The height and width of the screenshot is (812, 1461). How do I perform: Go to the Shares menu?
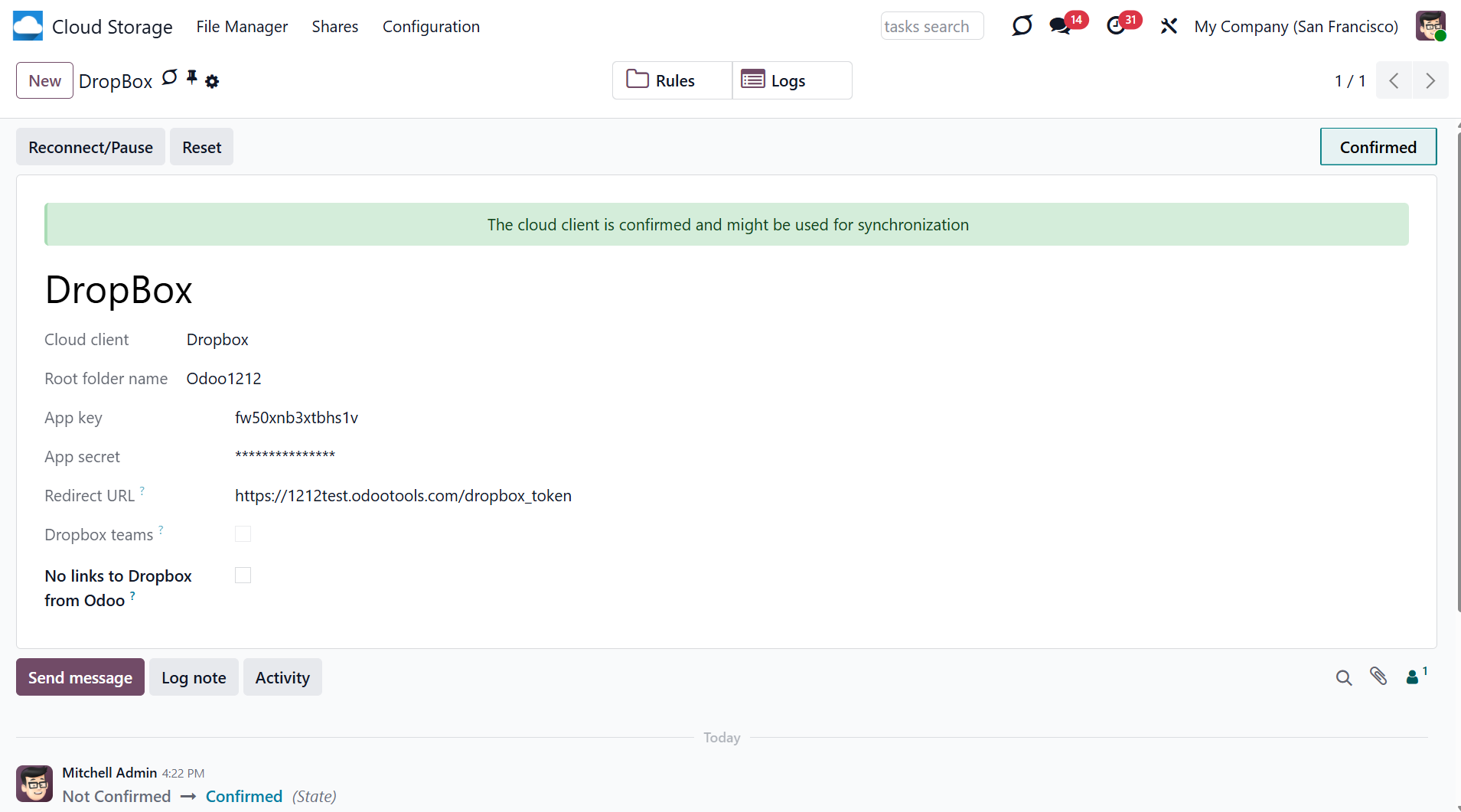click(334, 27)
